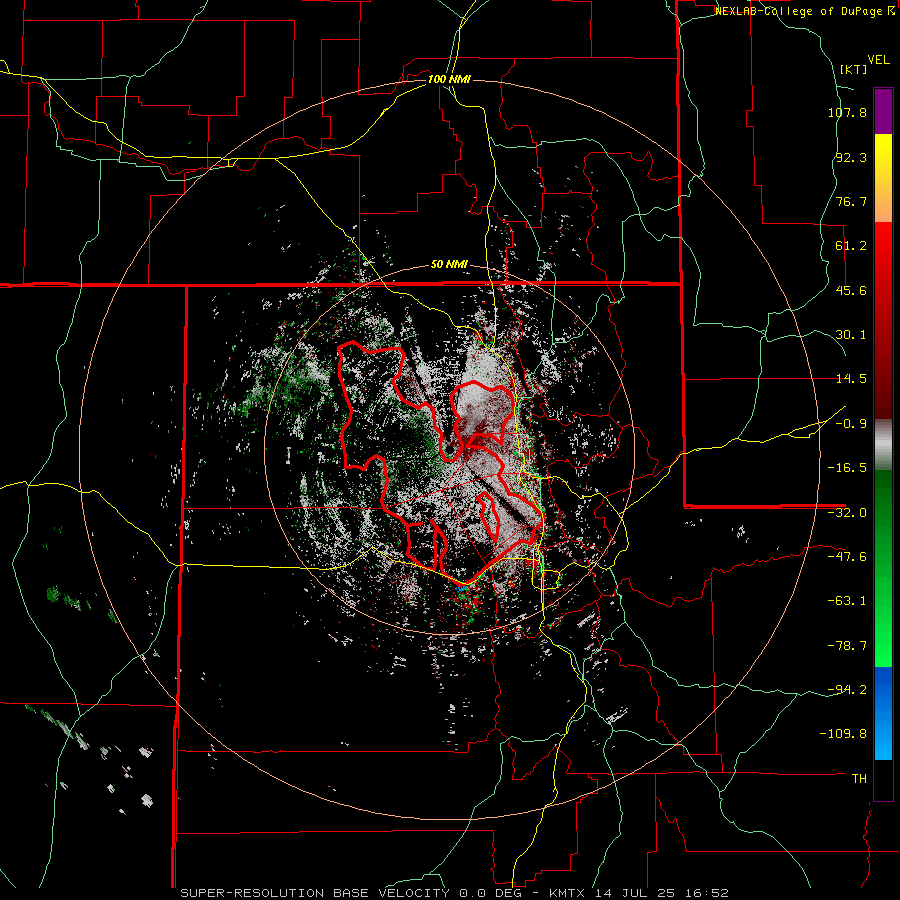Click the 76.7 scale value
This screenshot has width=900, height=900.
[x=851, y=201]
